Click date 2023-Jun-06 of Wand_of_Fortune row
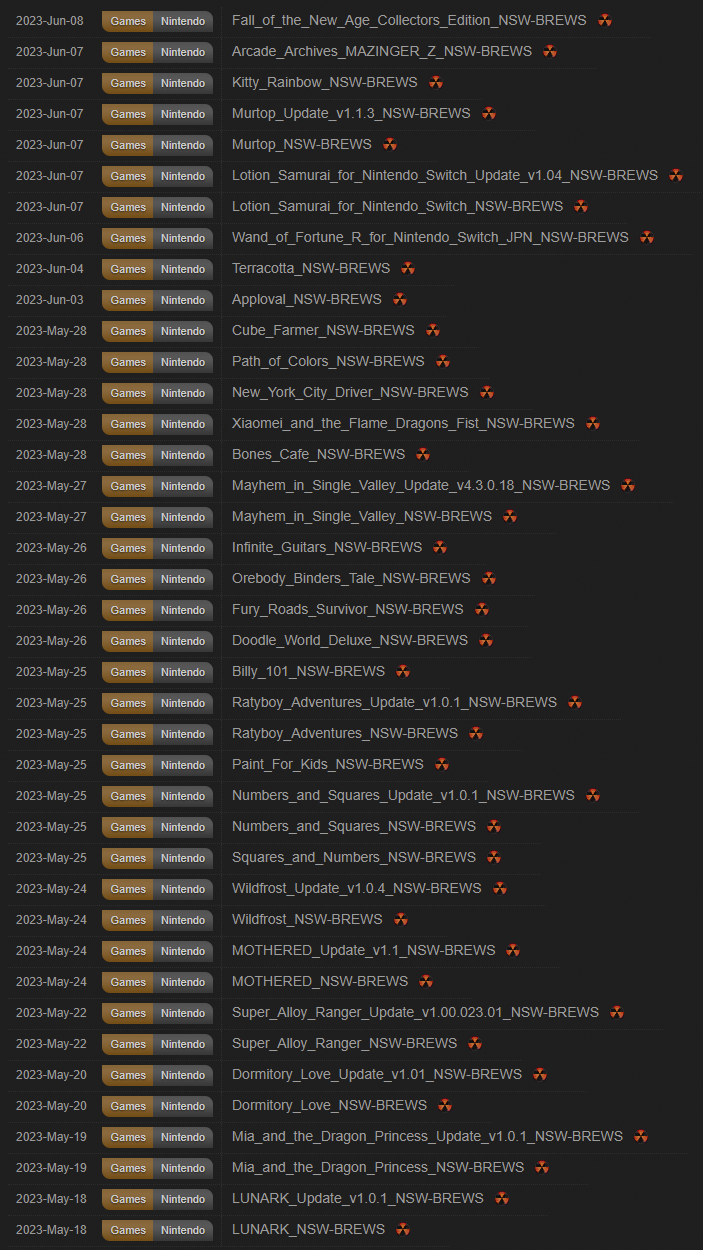The image size is (703, 1250). (x=50, y=238)
